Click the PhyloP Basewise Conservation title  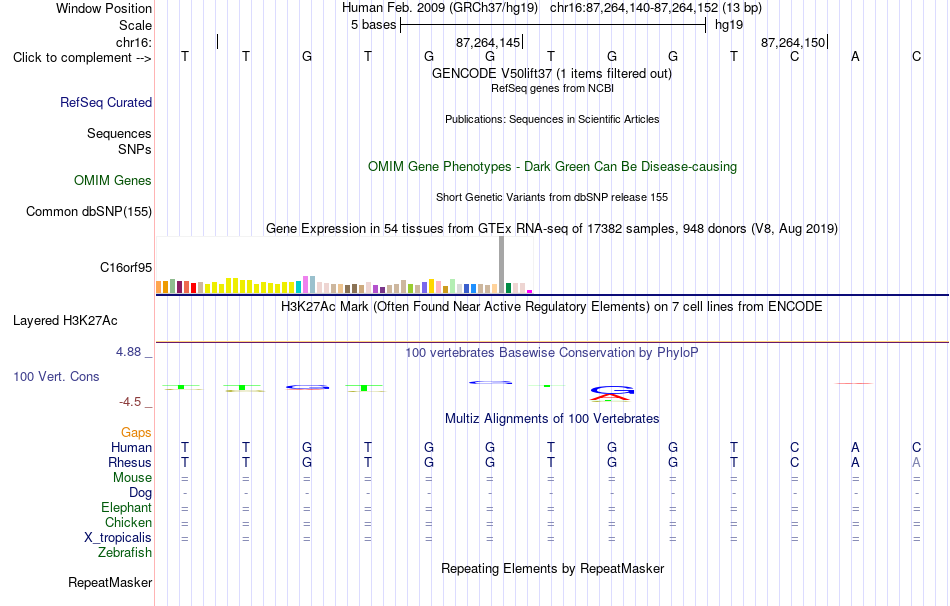pyautogui.click(x=552, y=352)
